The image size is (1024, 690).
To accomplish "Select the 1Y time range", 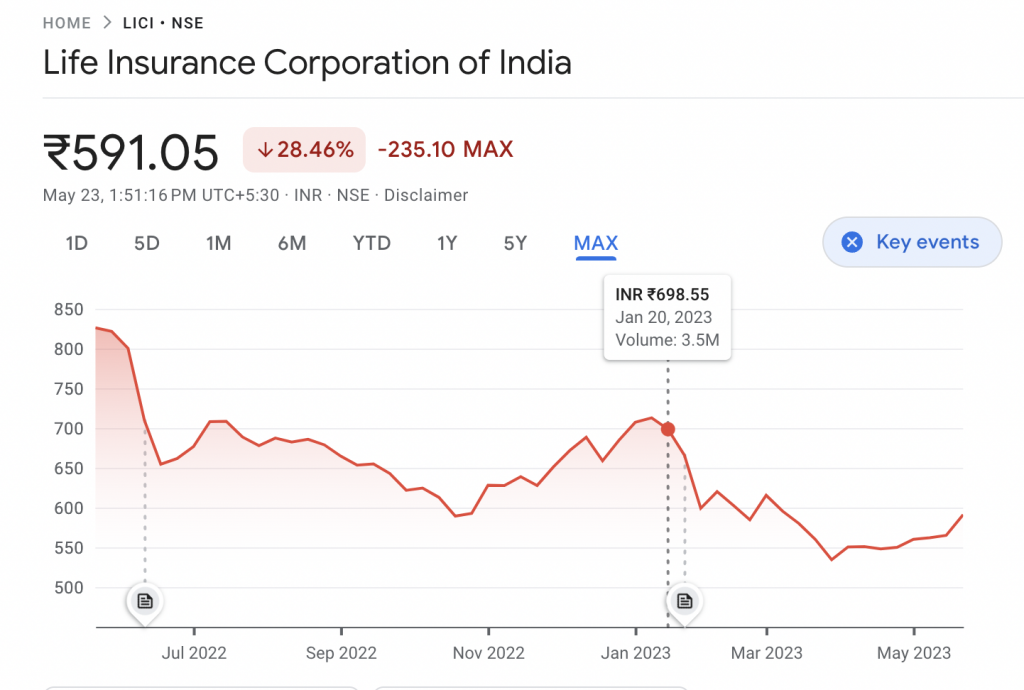I will click(x=447, y=242).
